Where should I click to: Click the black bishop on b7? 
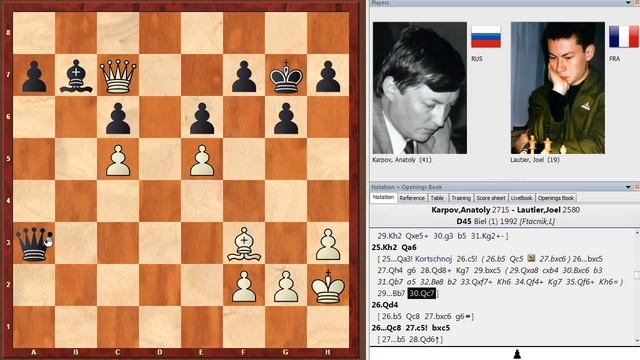point(76,76)
